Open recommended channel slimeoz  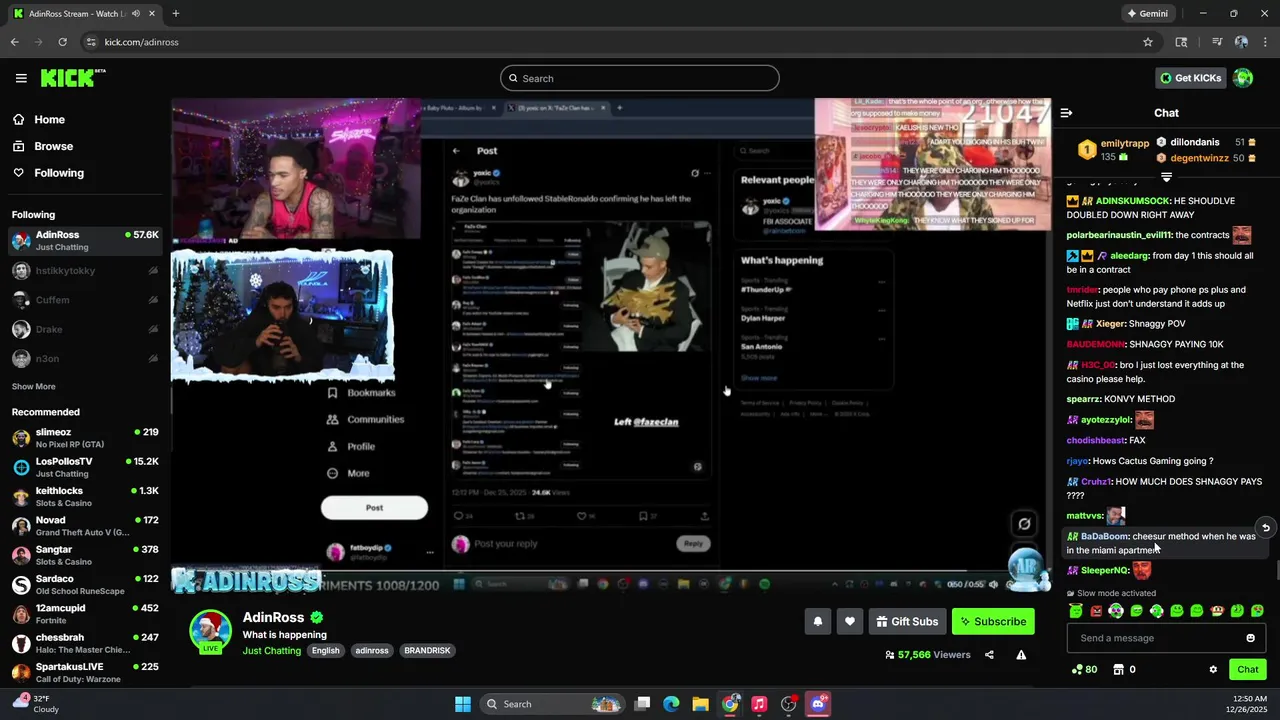(x=85, y=438)
